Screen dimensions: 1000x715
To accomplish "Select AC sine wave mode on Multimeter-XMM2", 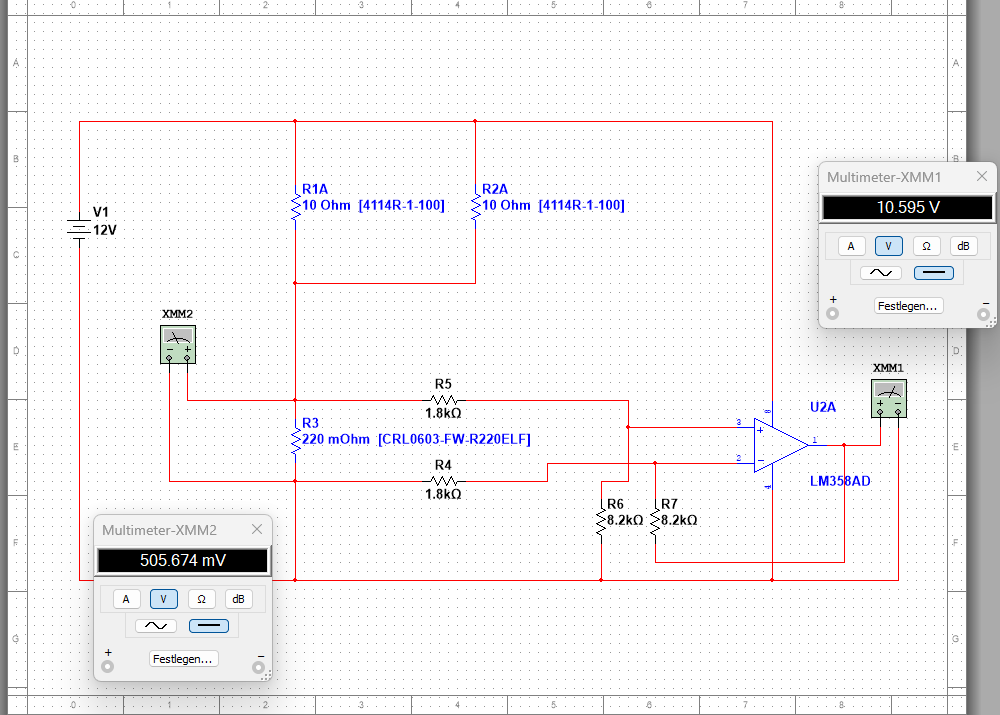I will [156, 626].
